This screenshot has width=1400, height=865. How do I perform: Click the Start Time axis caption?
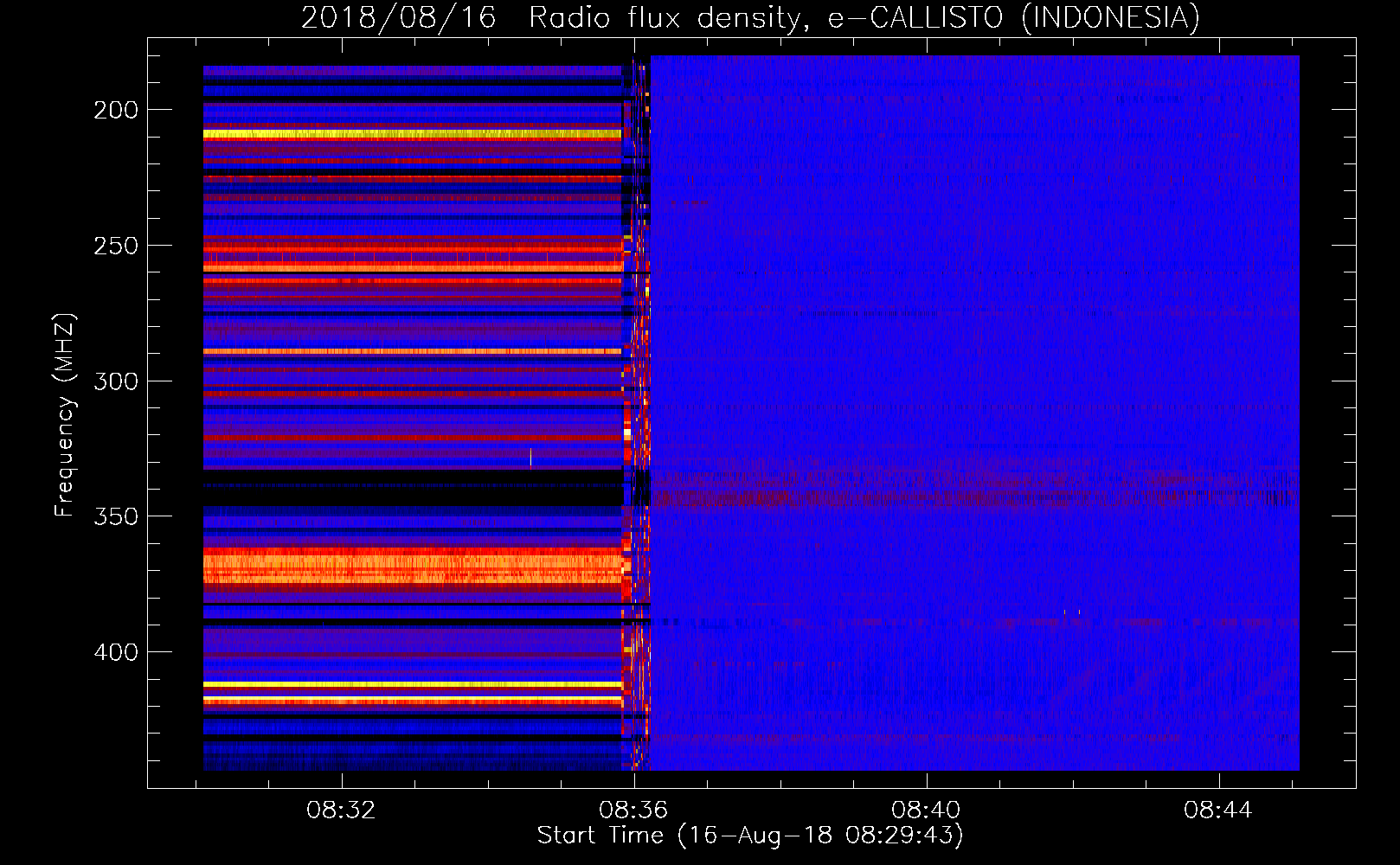(750, 836)
